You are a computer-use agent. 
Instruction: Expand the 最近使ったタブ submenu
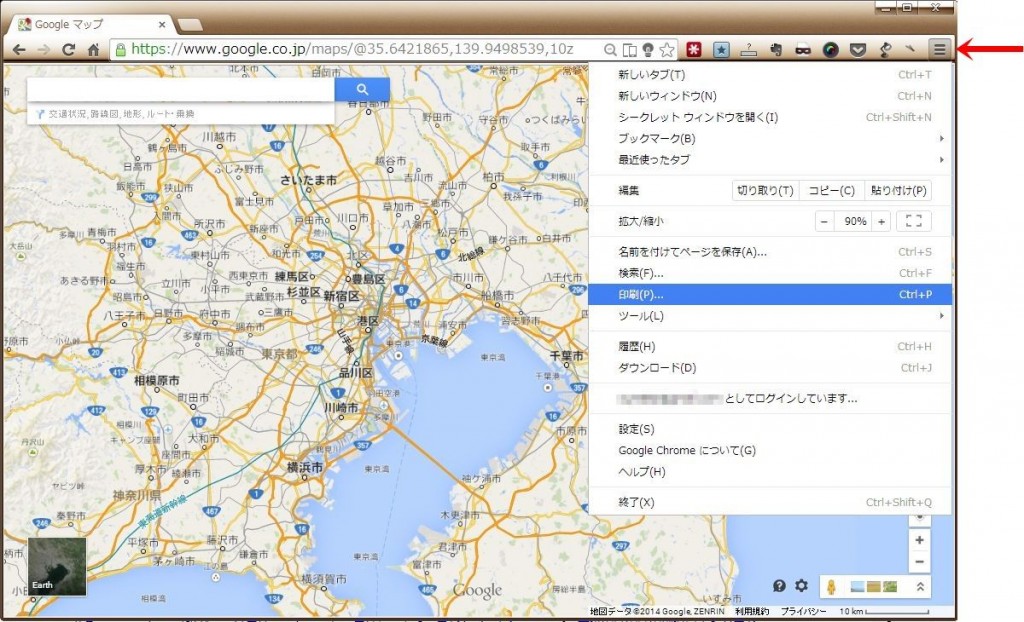770,159
